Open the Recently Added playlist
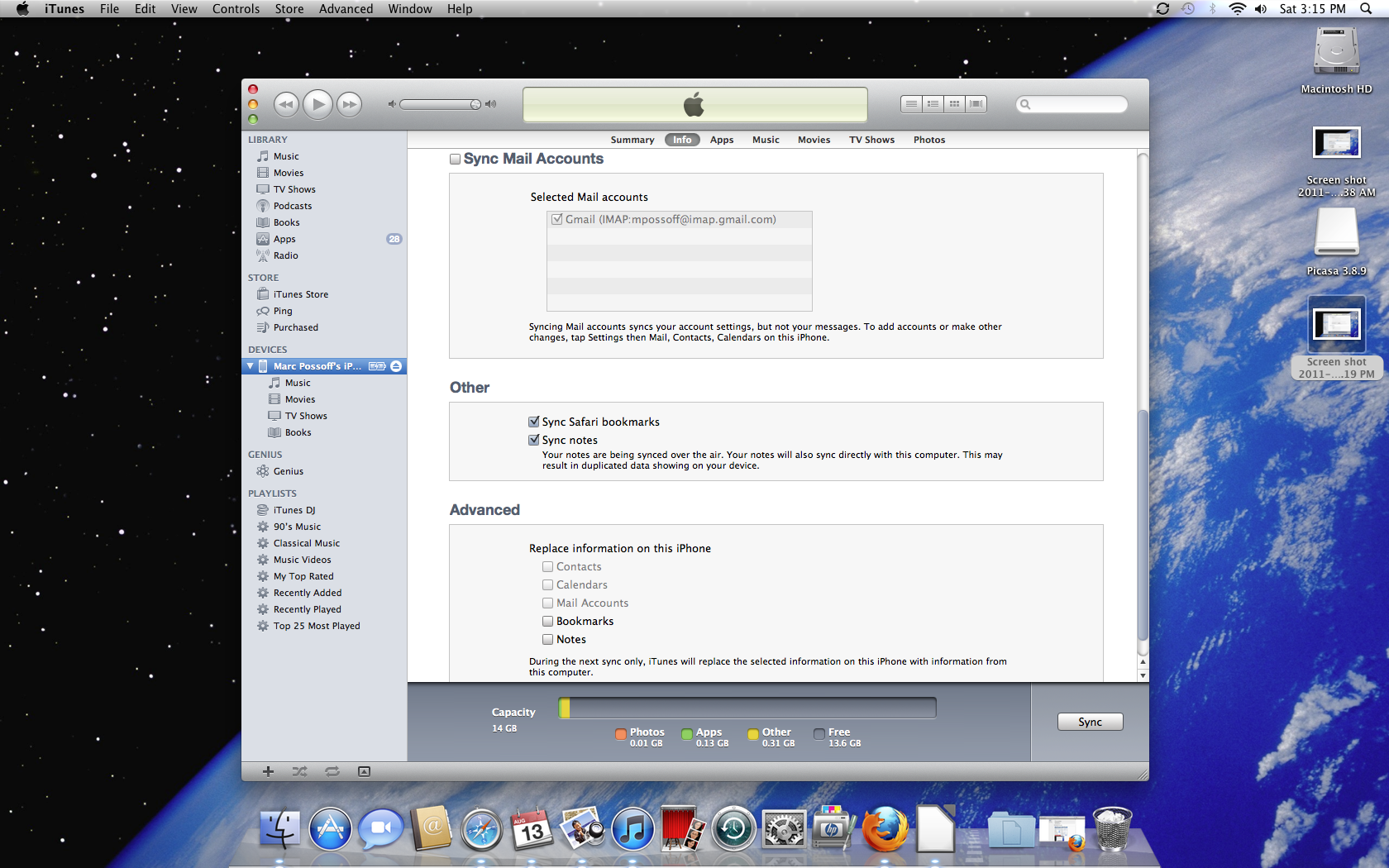 (307, 593)
